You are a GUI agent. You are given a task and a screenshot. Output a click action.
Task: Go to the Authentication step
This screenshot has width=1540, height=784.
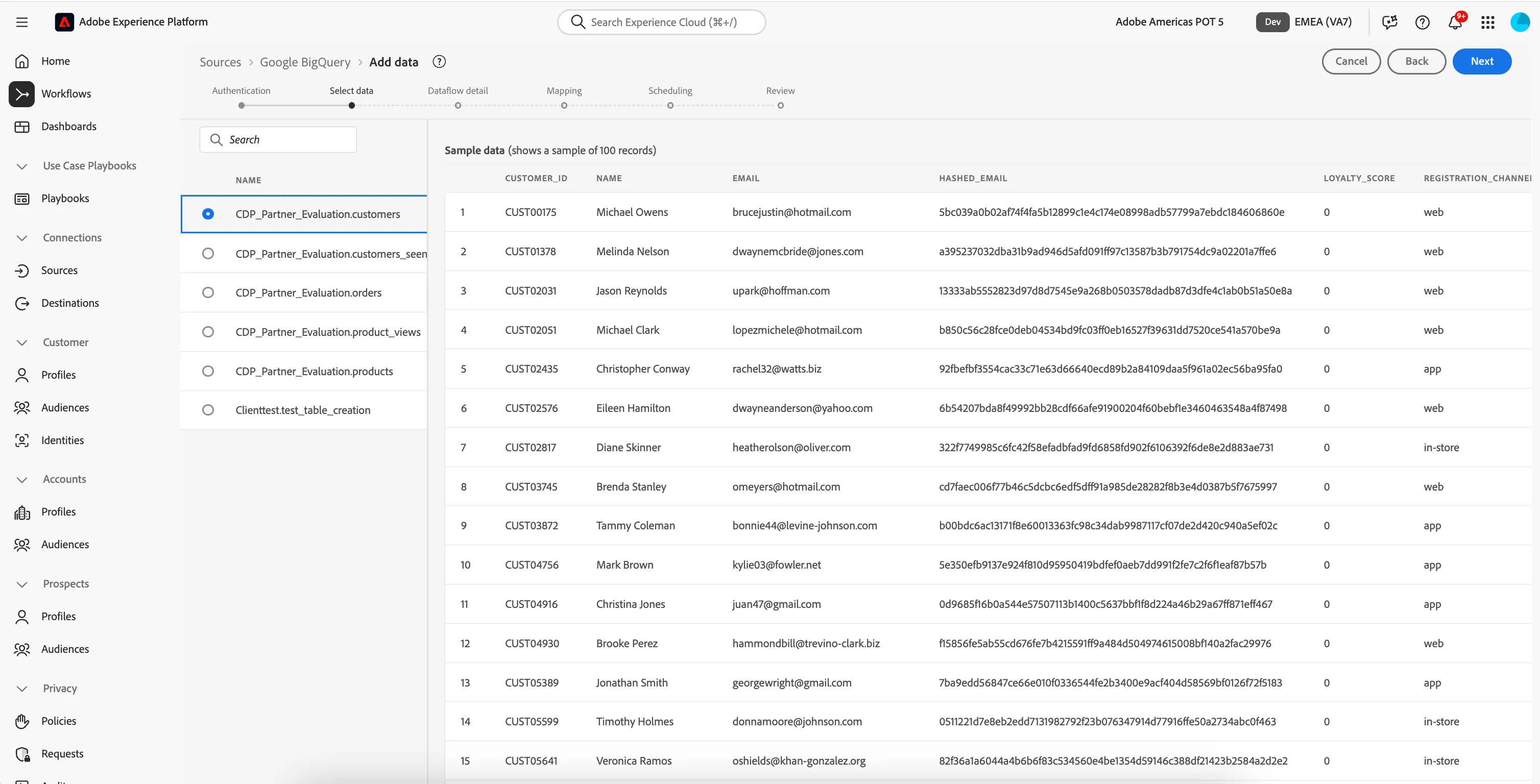click(x=241, y=97)
